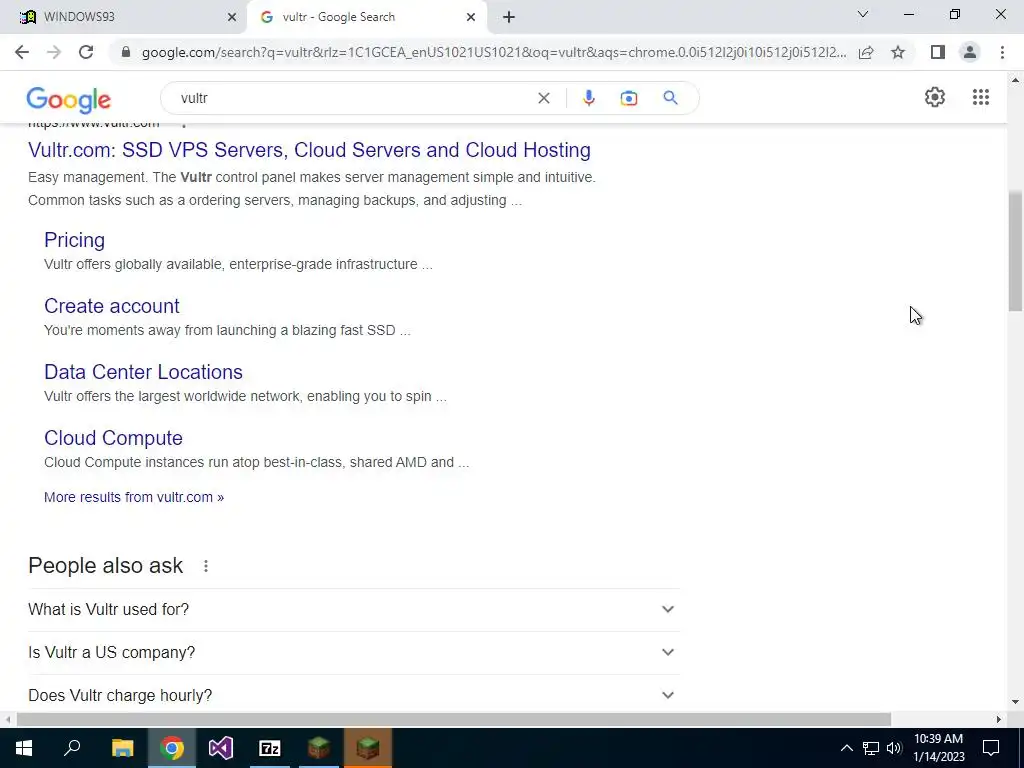Image resolution: width=1024 pixels, height=768 pixels.
Task: Start voice search with microphone icon
Action: coord(588,98)
